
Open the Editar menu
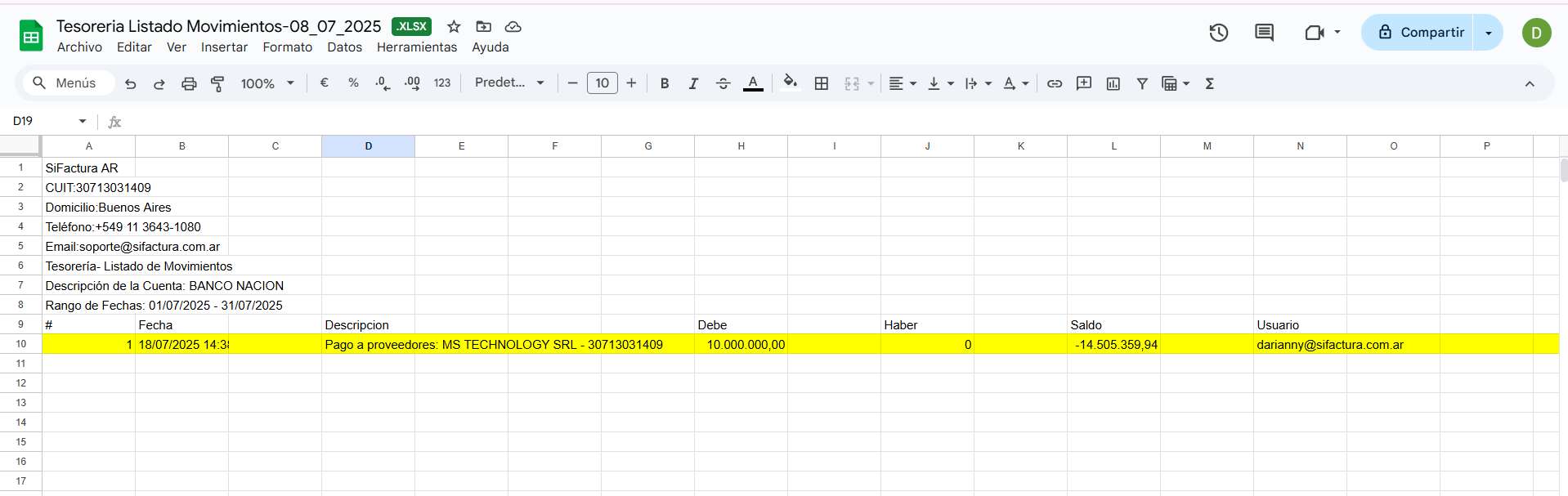[134, 47]
